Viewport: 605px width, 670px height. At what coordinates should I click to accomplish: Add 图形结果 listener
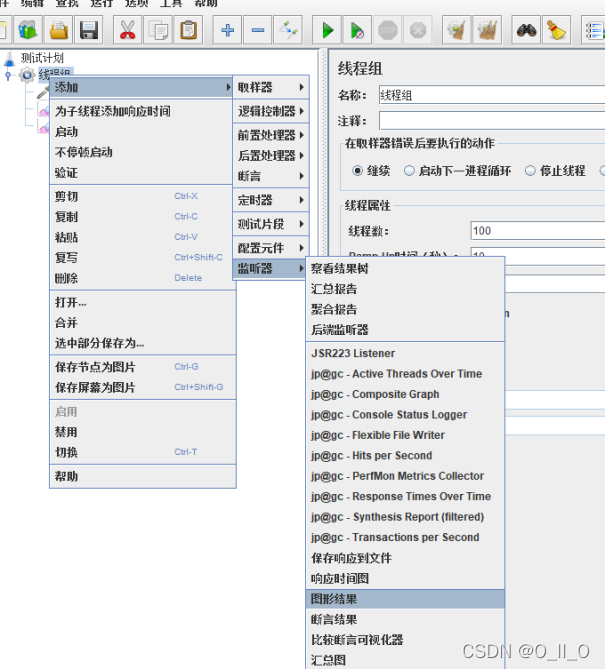coord(405,599)
